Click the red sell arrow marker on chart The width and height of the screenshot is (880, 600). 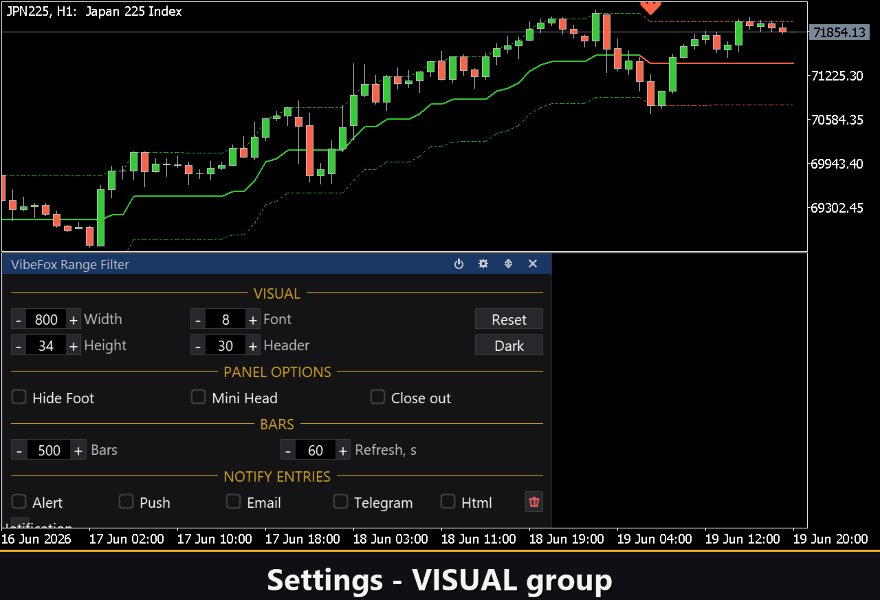point(650,7)
